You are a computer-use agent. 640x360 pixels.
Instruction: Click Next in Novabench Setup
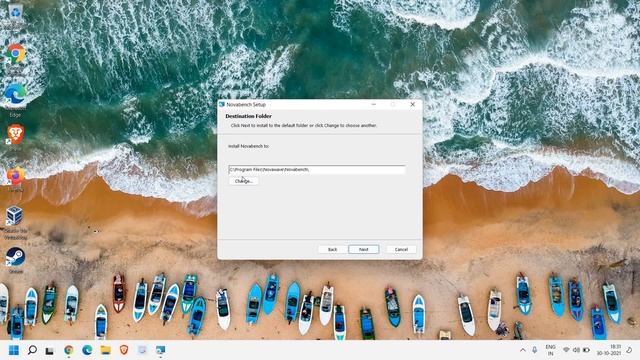pyautogui.click(x=364, y=249)
